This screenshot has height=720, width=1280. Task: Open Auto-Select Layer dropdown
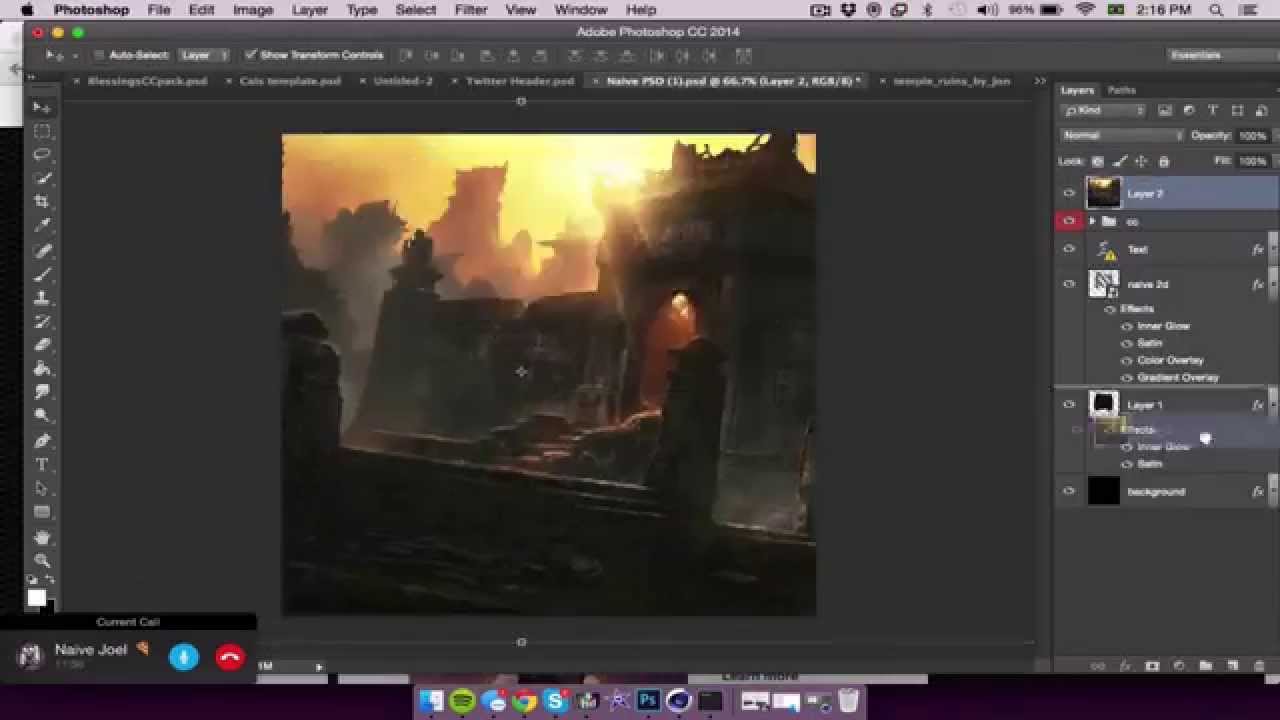point(204,56)
